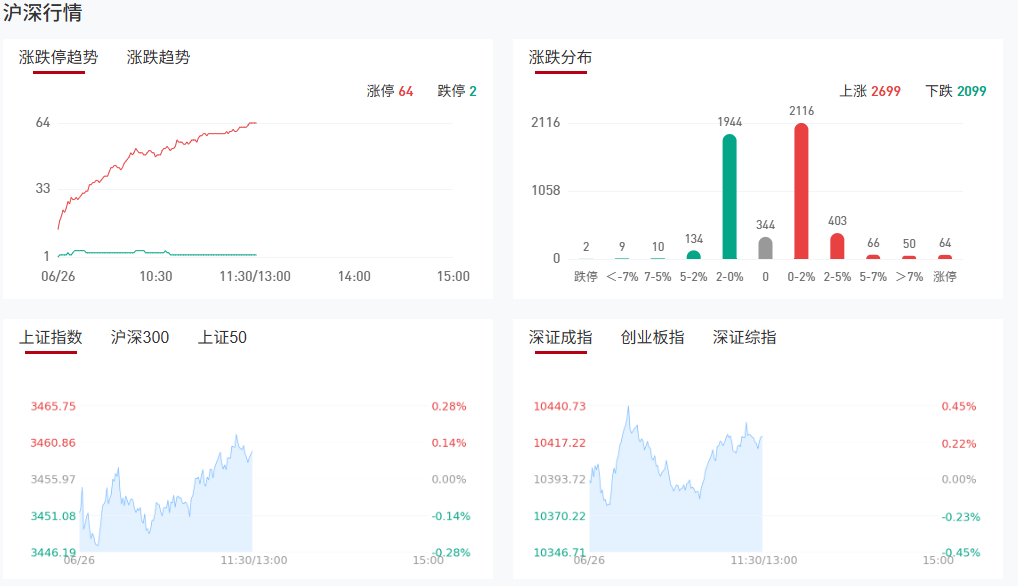Click the 涨停 64 legend label
The height and width of the screenshot is (586, 1018).
click(390, 91)
